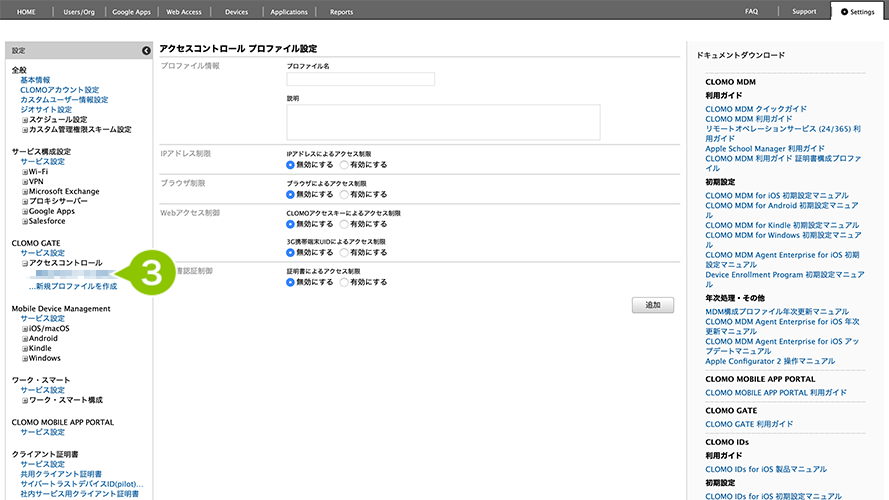The width and height of the screenshot is (889, 500).
Task: Expand the iOS/macOS tree node
Action: coord(25,329)
